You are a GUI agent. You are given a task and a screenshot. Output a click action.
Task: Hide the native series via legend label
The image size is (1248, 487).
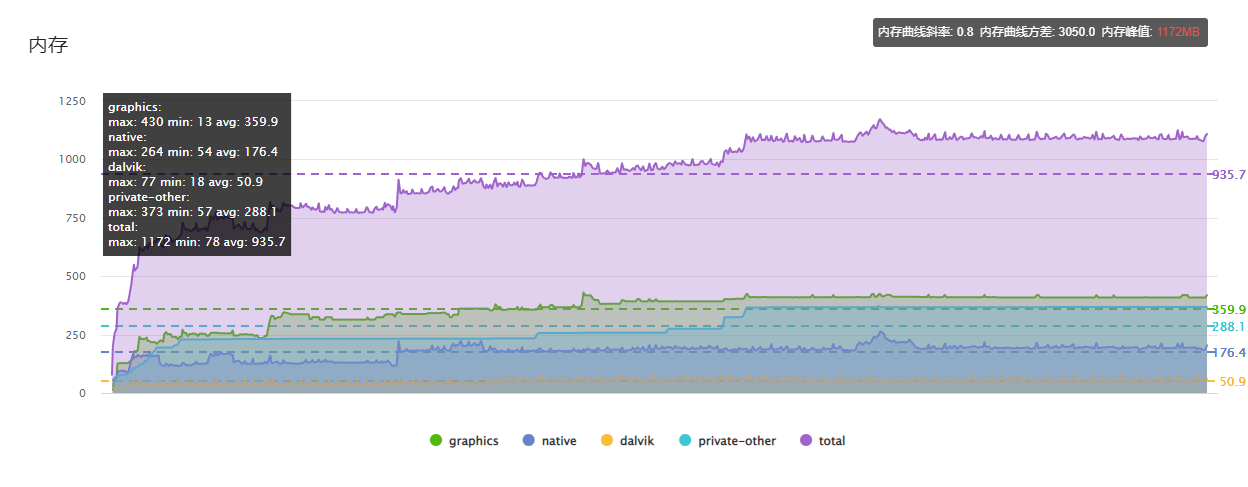(559, 441)
